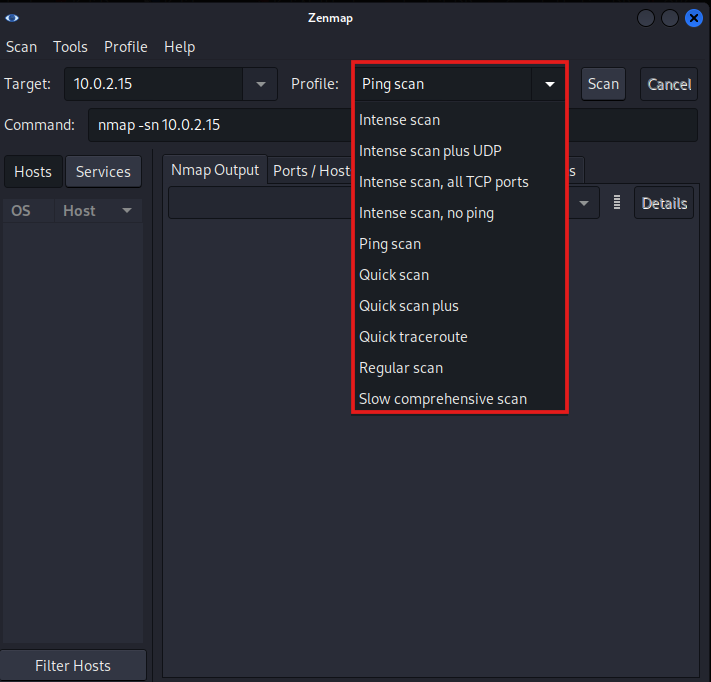Open the Profile menu
The height and width of the screenshot is (682, 711).
pos(126,47)
